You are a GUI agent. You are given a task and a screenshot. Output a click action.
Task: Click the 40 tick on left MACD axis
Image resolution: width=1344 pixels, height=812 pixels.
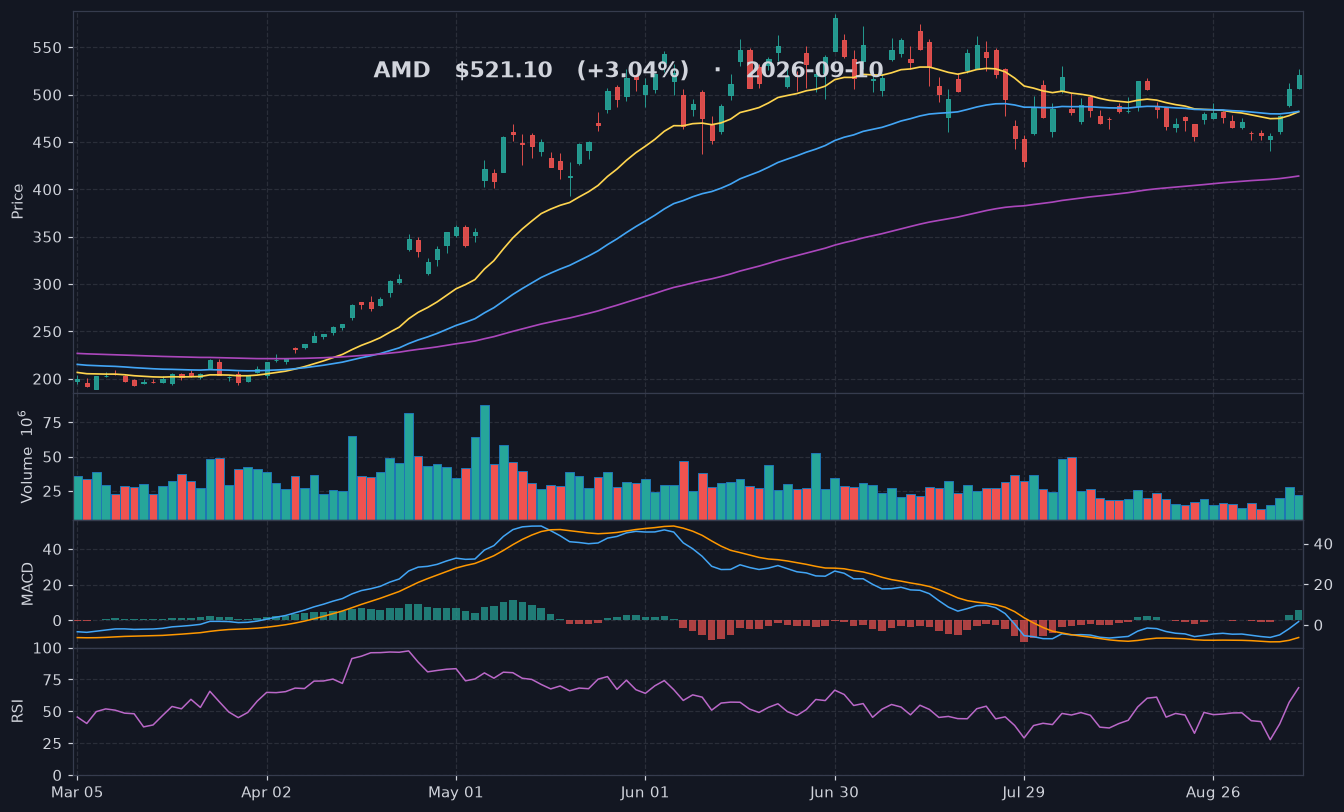pyautogui.click(x=55, y=550)
